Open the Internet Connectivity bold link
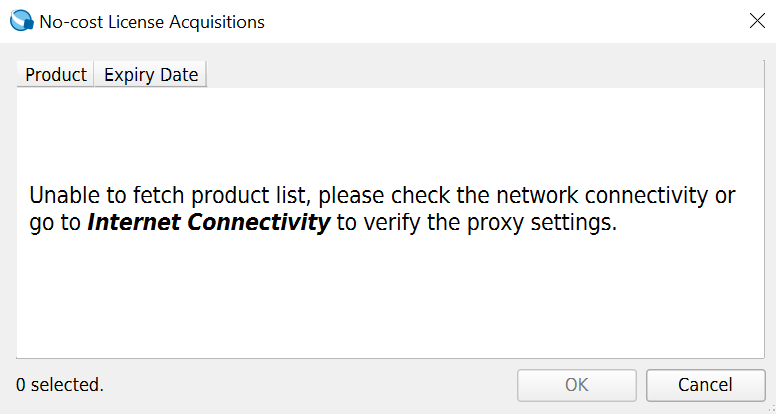Viewport: 776px width, 414px height. click(x=208, y=222)
